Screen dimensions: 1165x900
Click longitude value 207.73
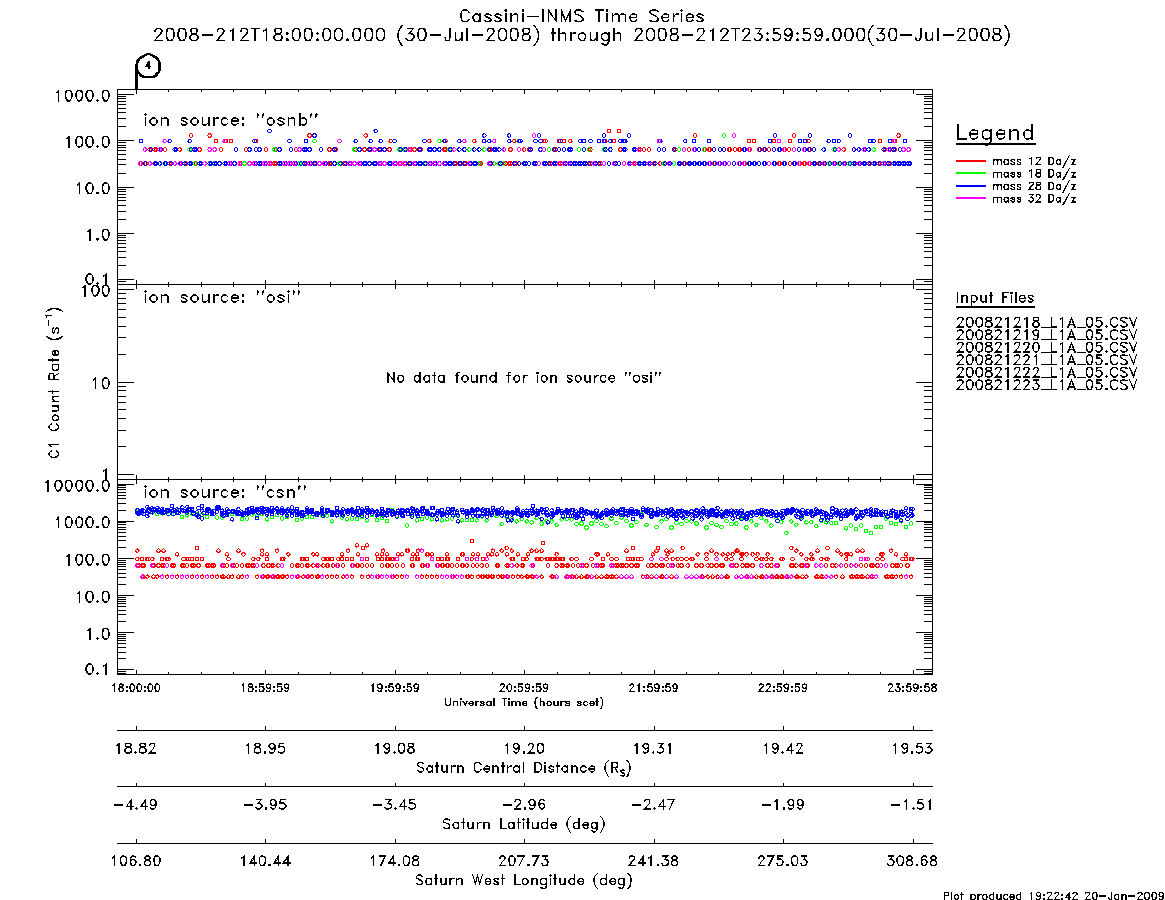coord(524,861)
